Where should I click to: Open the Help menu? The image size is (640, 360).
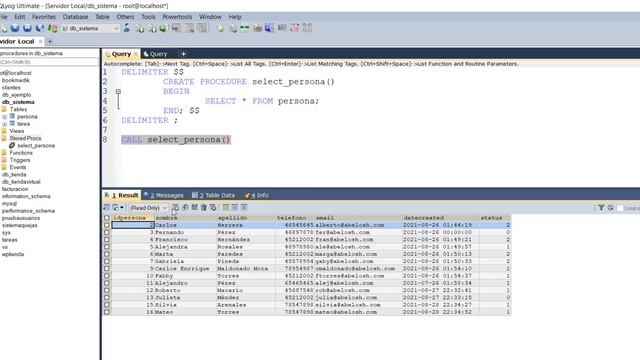pyautogui.click(x=235, y=17)
